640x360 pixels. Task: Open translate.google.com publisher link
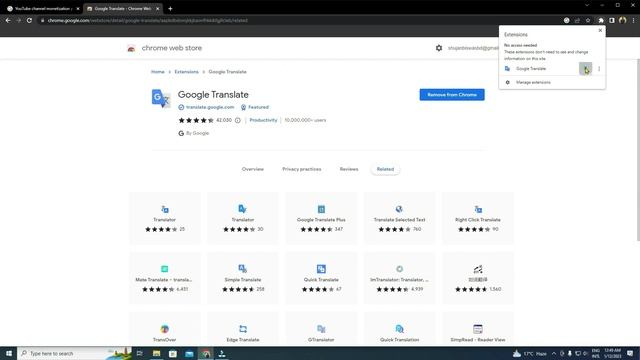pyautogui.click(x=210, y=107)
